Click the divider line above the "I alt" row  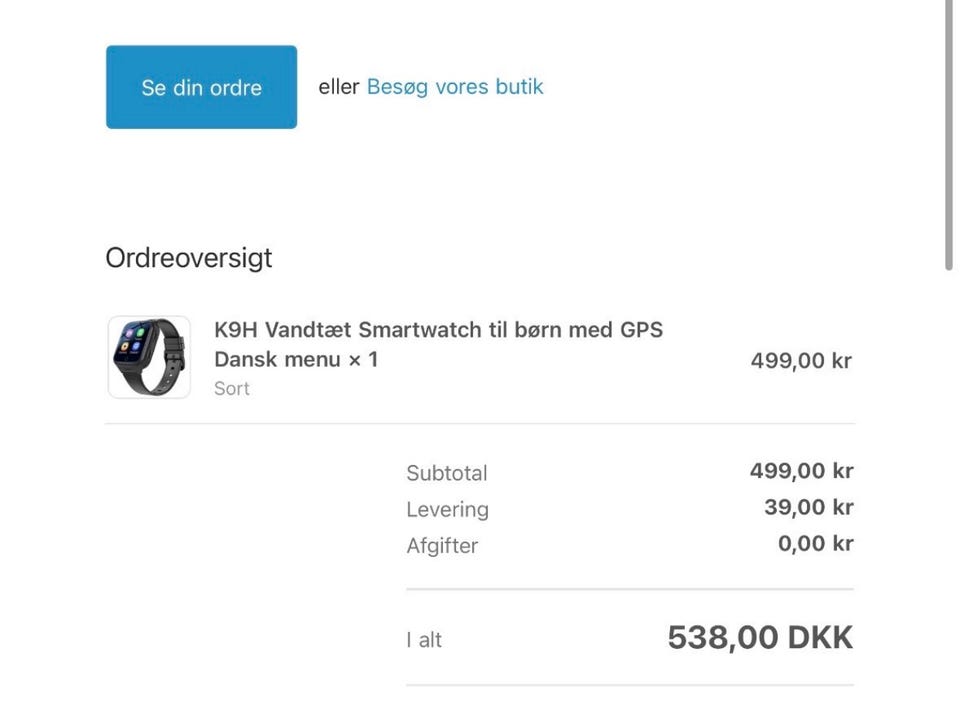pyautogui.click(x=630, y=590)
